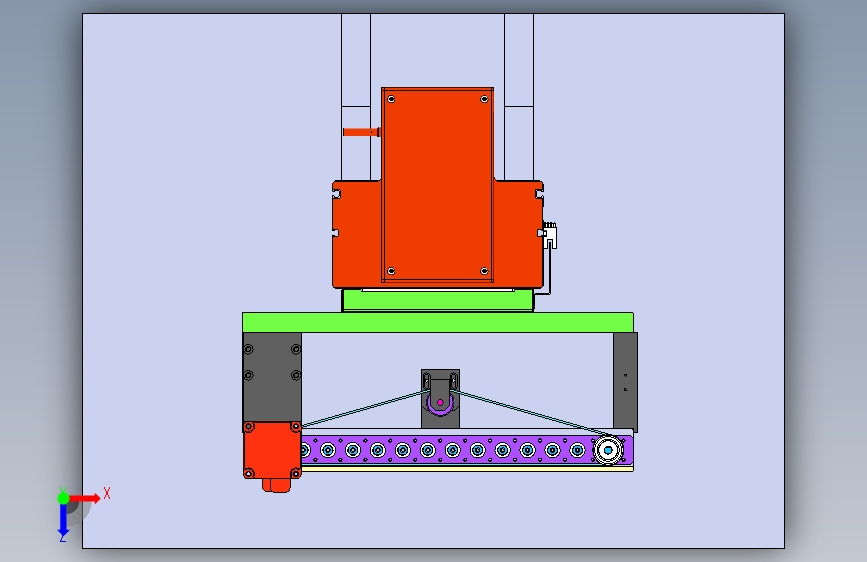The height and width of the screenshot is (562, 867).
Task: Pick the white pulley at rail's right end
Action: (x=608, y=450)
